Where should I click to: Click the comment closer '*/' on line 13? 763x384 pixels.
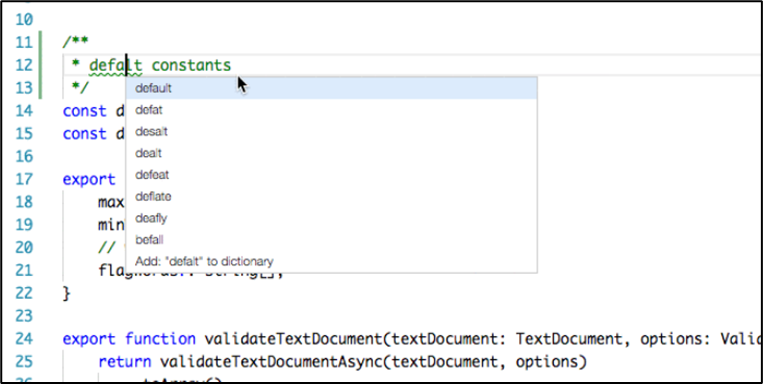pyautogui.click(x=80, y=87)
